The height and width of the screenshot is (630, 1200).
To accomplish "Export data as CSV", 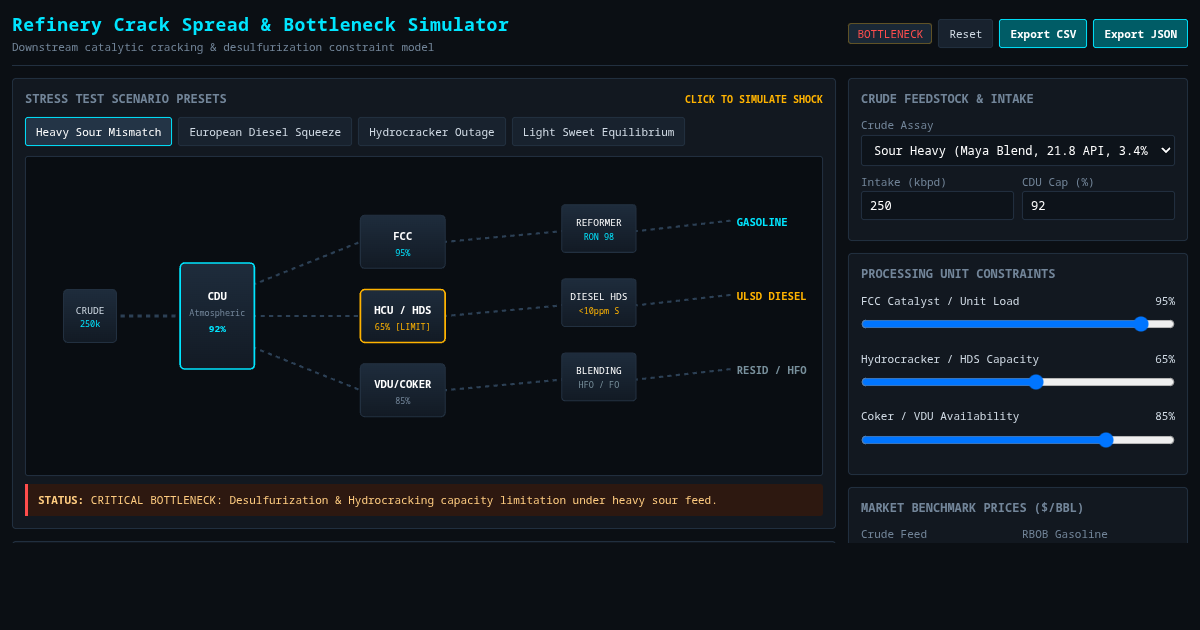I will point(1043,34).
